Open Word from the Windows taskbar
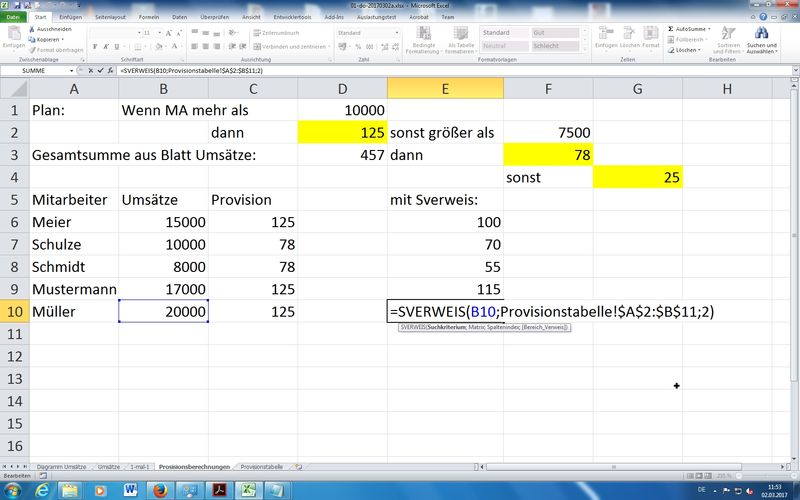Viewport: 800px width, 500px height. (x=129, y=490)
